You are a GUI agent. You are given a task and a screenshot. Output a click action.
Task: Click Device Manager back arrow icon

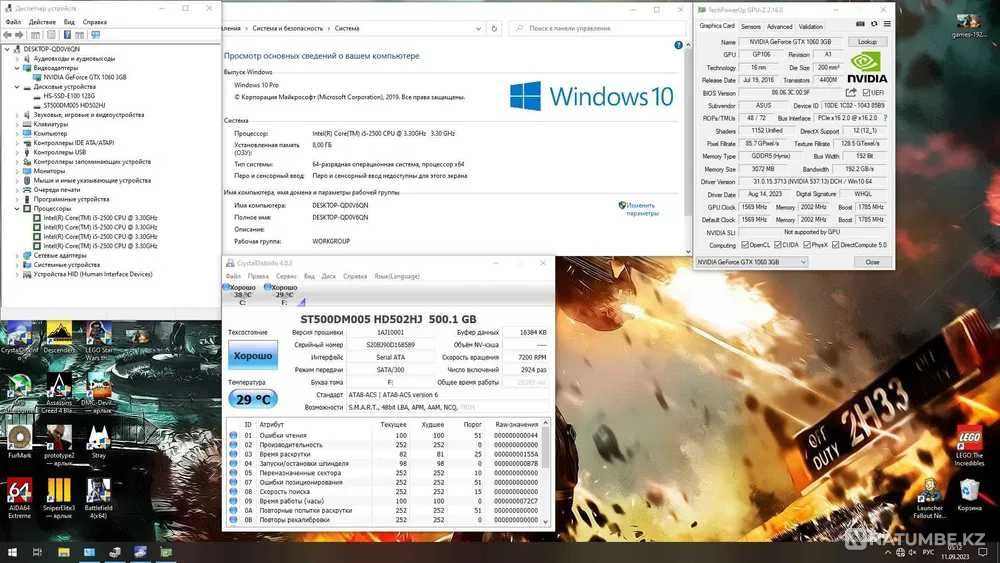(8, 35)
